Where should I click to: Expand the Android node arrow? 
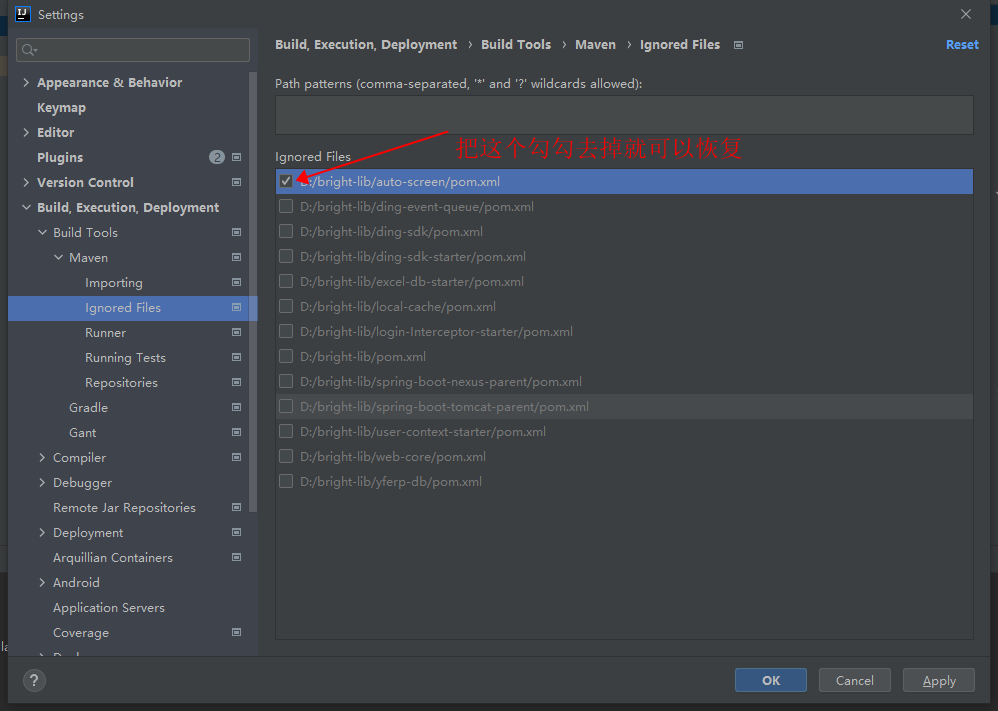pyautogui.click(x=42, y=582)
